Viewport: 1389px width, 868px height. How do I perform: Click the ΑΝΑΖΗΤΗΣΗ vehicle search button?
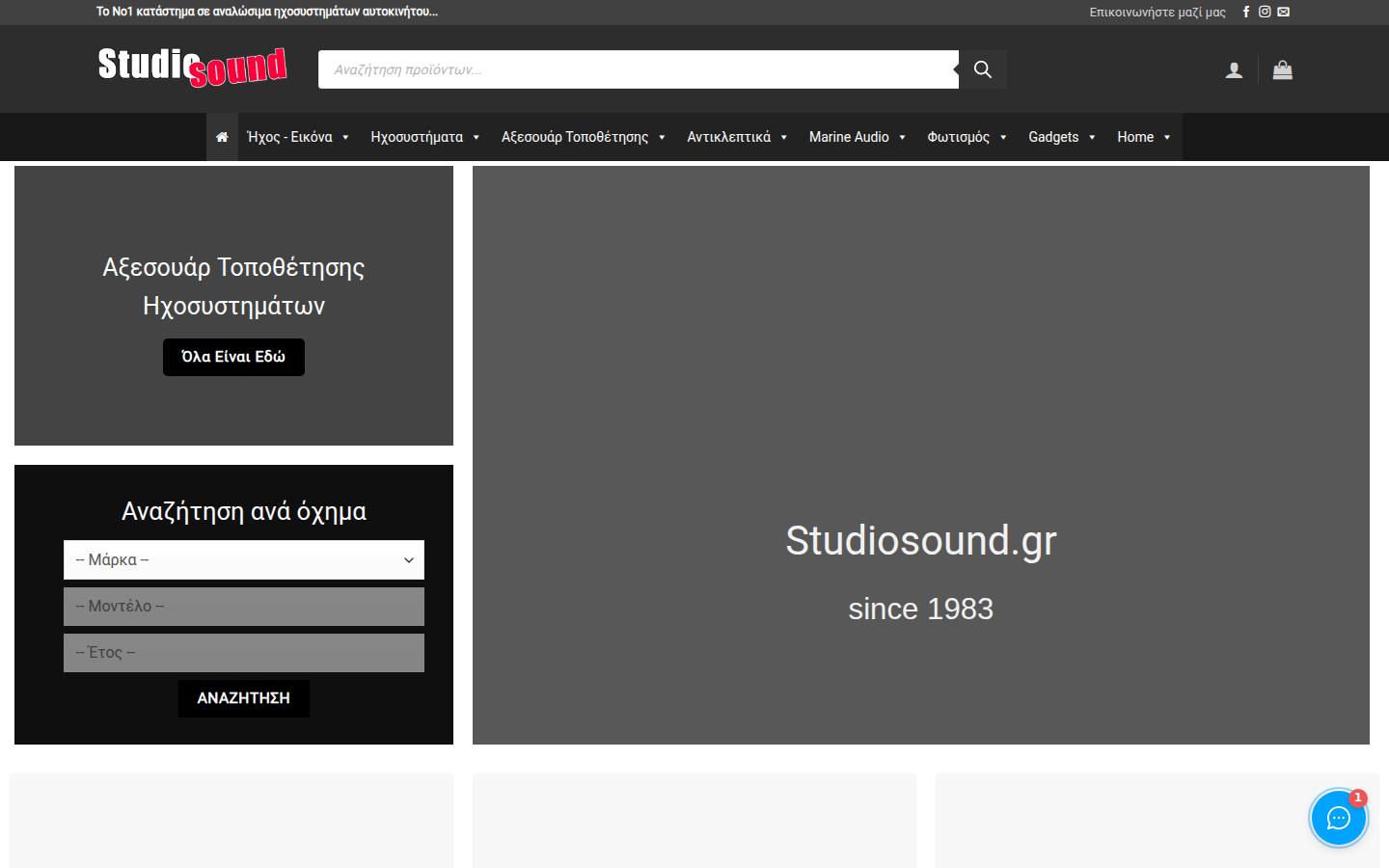point(244,698)
